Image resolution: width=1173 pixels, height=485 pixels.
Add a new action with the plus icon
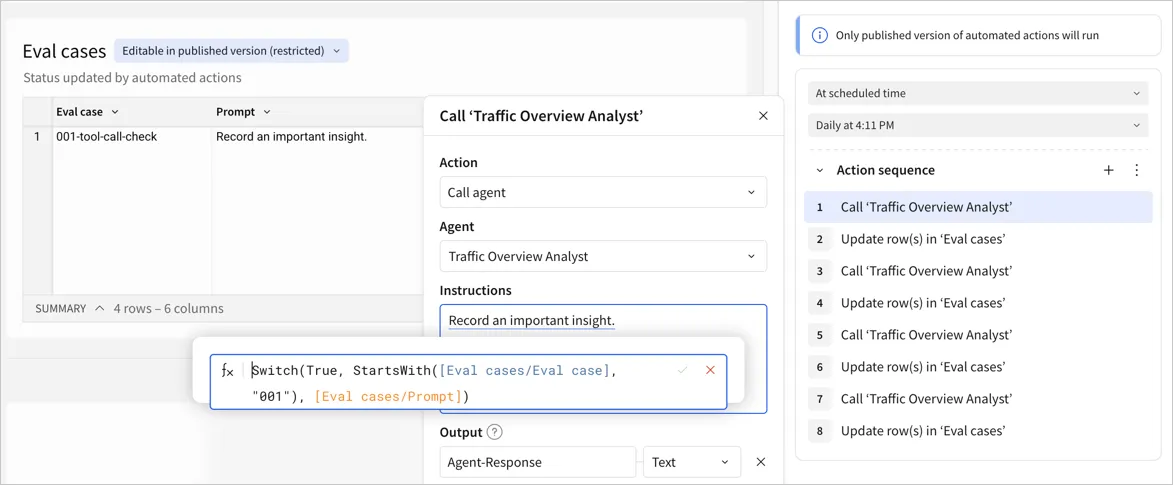[1109, 170]
